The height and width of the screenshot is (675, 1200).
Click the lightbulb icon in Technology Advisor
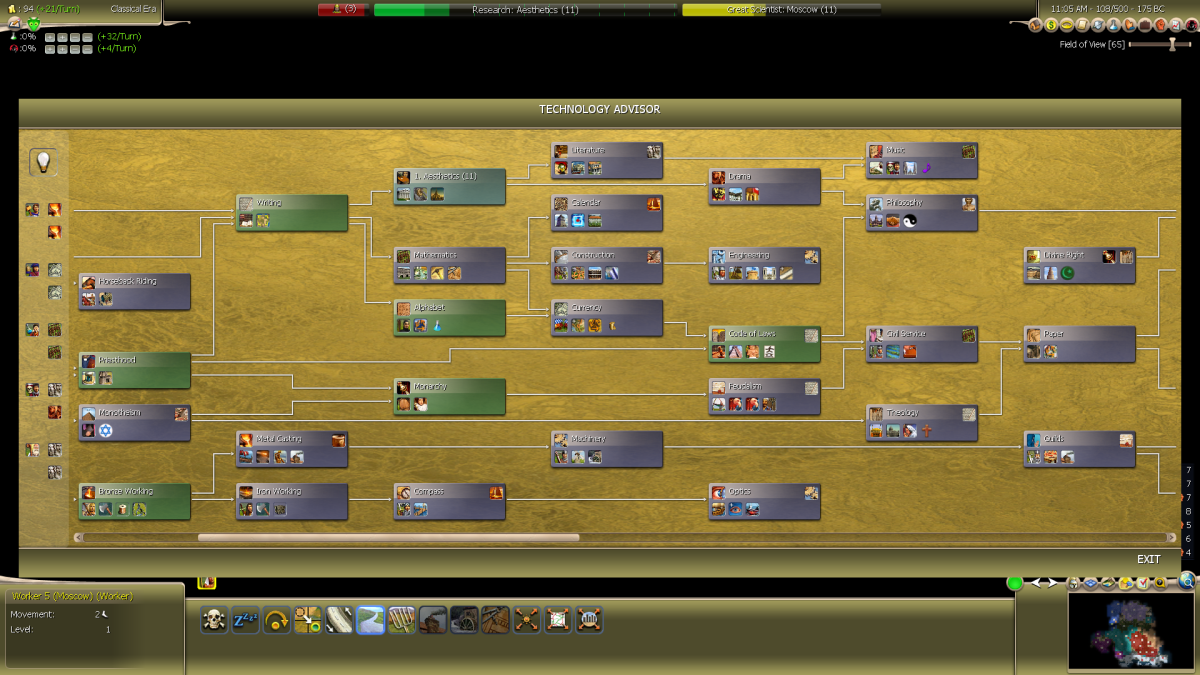click(43, 161)
